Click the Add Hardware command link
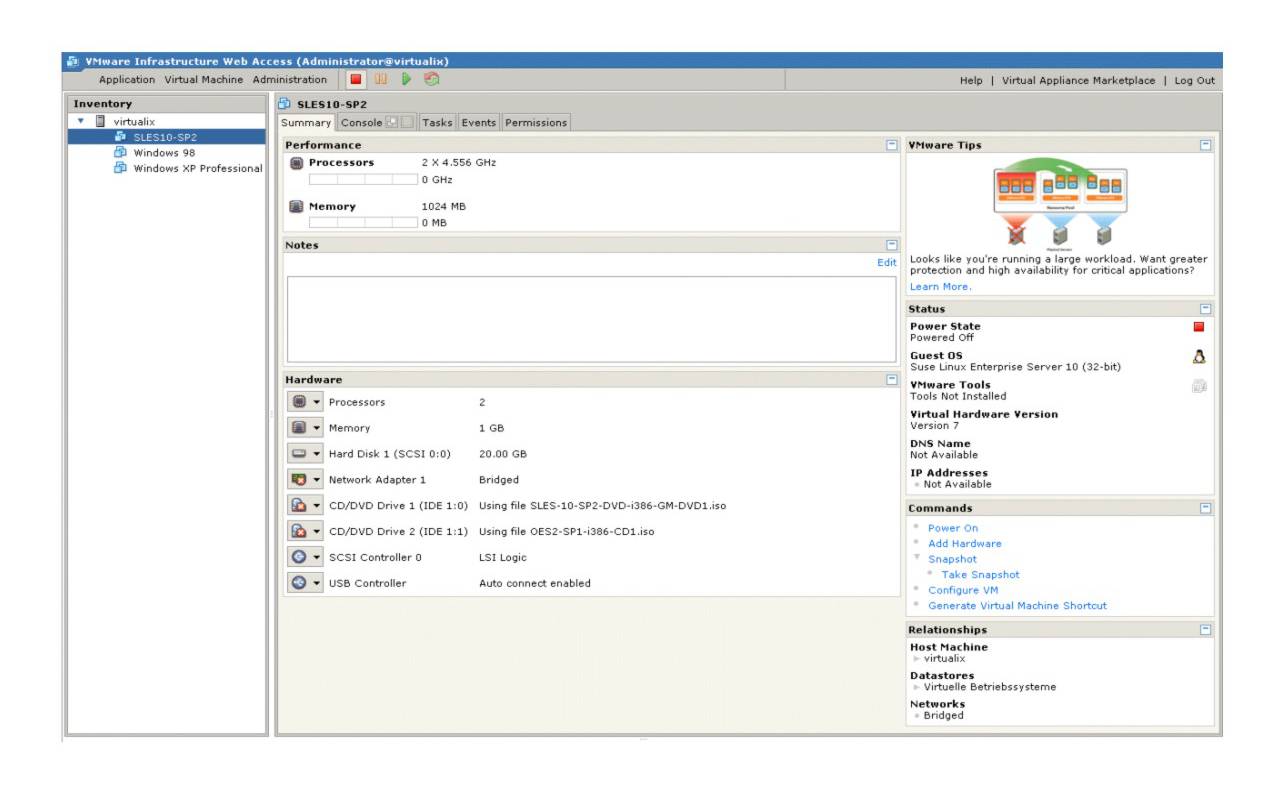The width and height of the screenshot is (1281, 789). 964,544
